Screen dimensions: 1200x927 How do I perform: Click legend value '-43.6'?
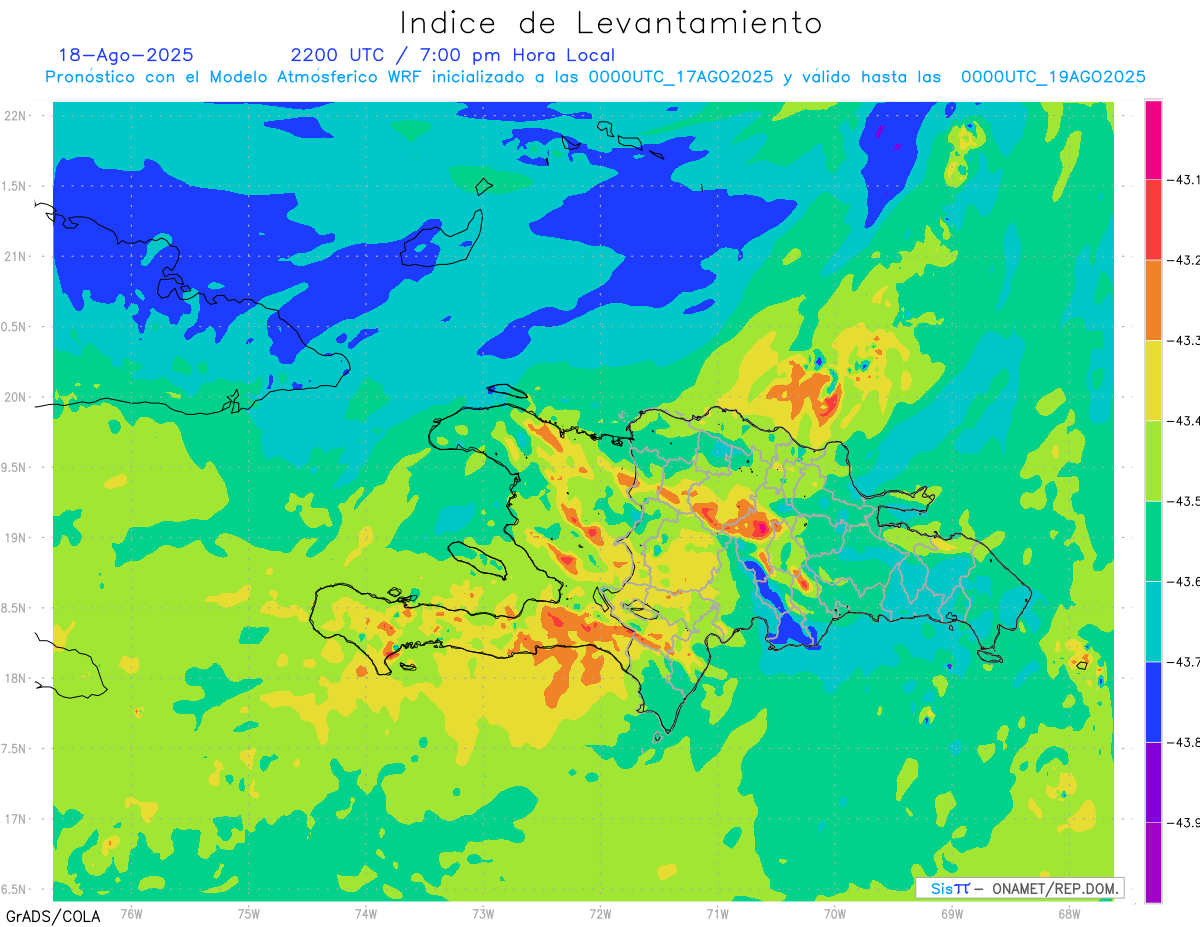point(1184,582)
